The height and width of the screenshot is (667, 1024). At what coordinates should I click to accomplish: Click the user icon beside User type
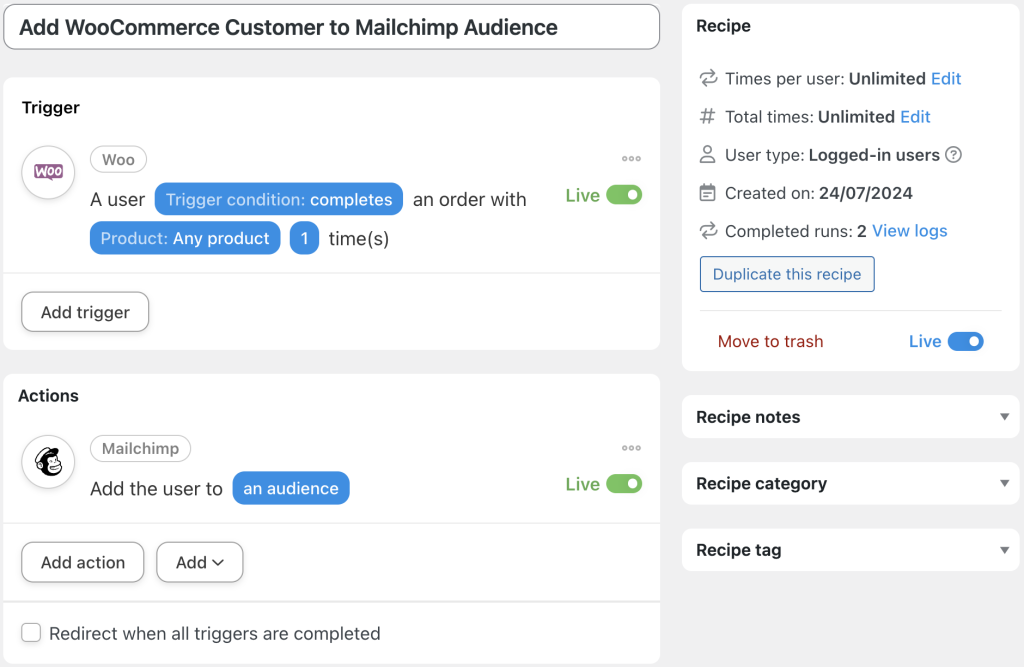pos(706,155)
